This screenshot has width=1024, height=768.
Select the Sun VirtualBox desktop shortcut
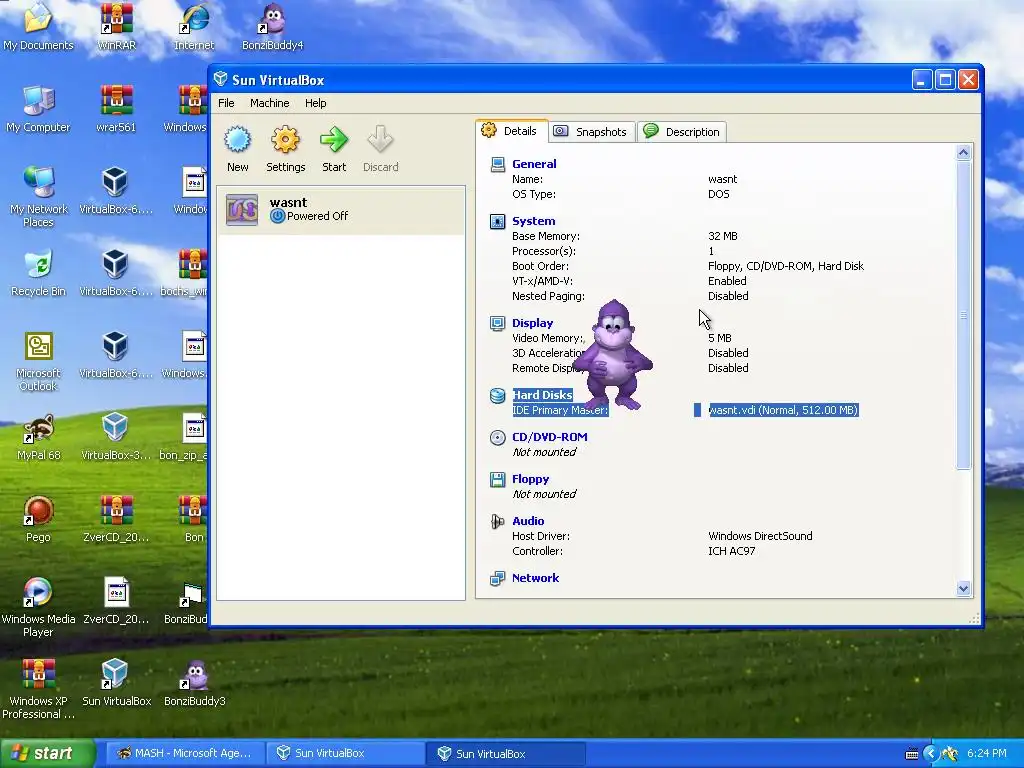[116, 682]
